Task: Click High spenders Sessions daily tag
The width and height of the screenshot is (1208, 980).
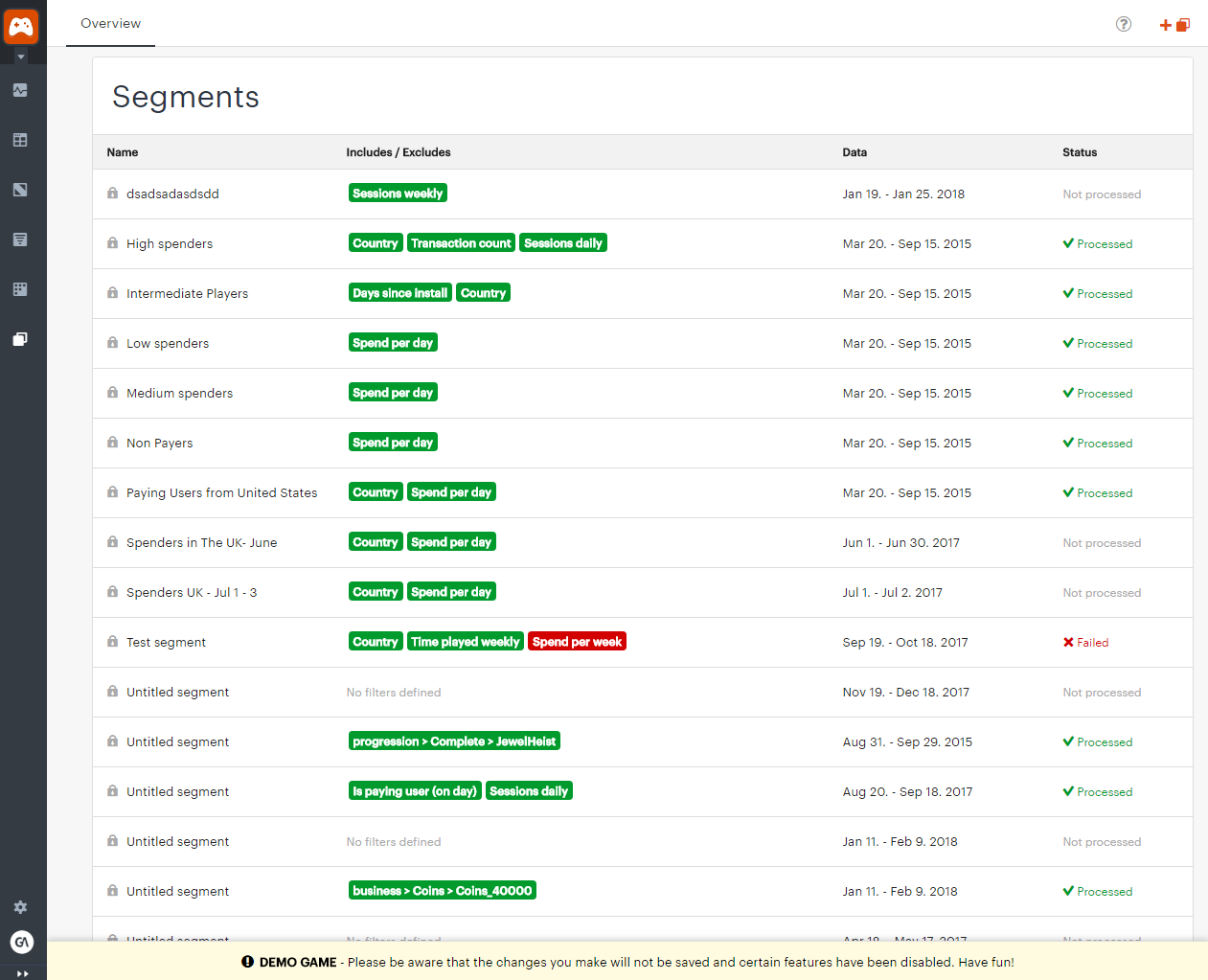Action: point(563,243)
